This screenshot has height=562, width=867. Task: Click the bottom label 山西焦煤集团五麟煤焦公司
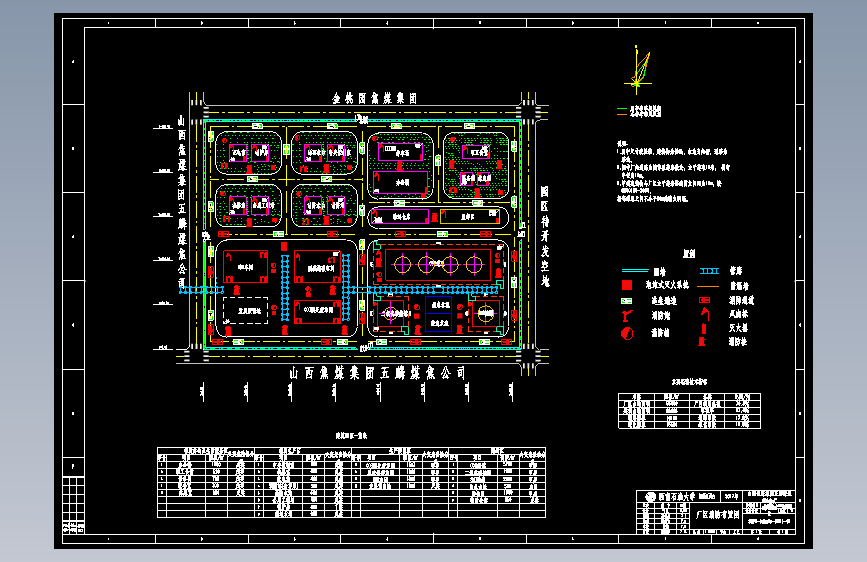pos(377,373)
